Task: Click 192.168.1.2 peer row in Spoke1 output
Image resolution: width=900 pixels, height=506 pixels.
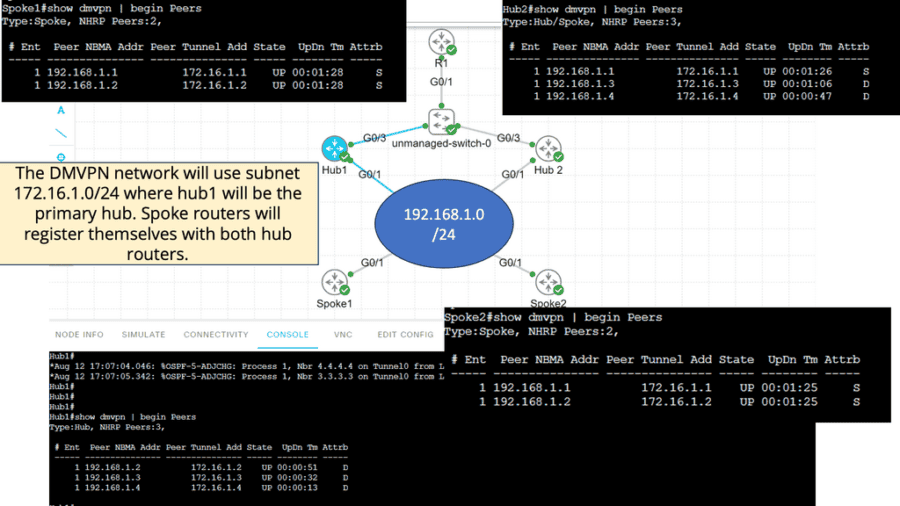Action: (208, 85)
